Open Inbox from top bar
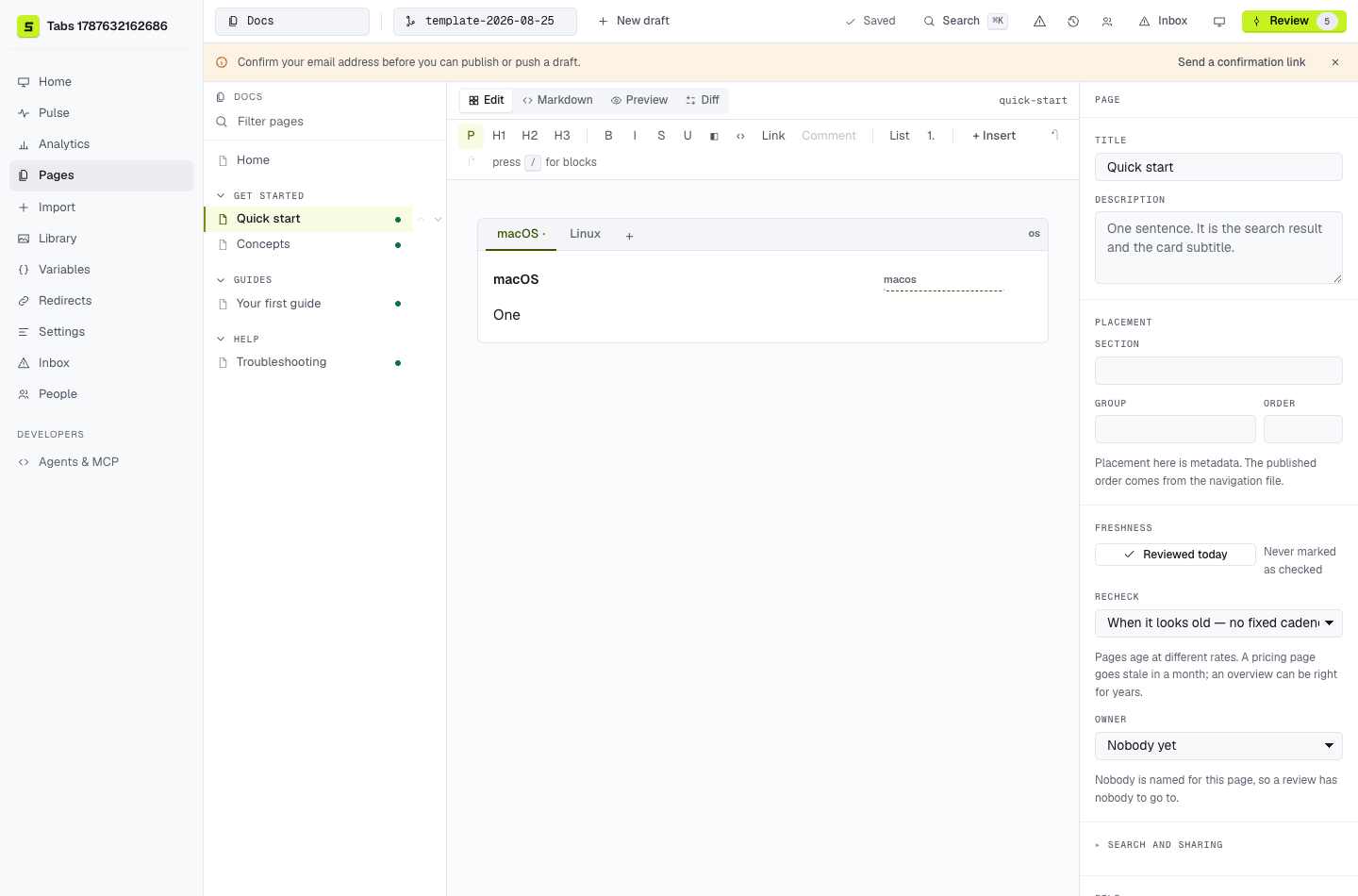 pyautogui.click(x=1163, y=21)
